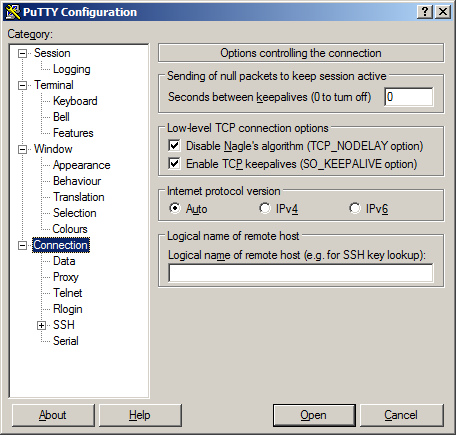Viewport: 456px width, 435px height.
Task: Collapse the Connection tree node
Action: (22, 245)
